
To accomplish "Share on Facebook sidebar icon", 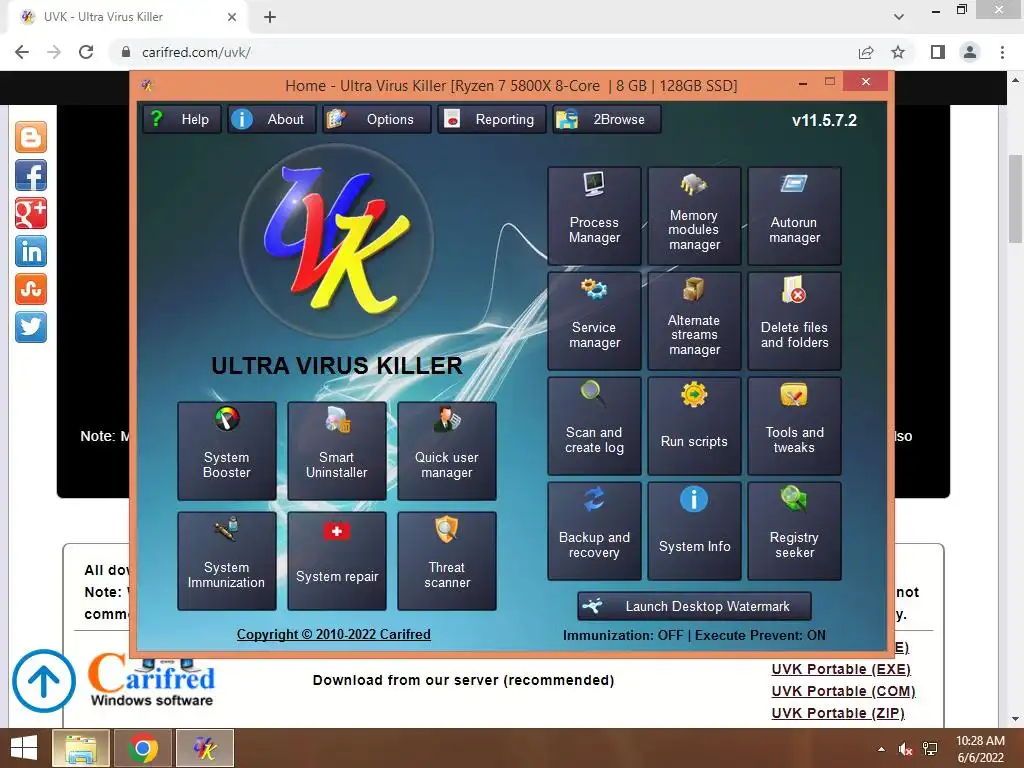I will [x=31, y=176].
